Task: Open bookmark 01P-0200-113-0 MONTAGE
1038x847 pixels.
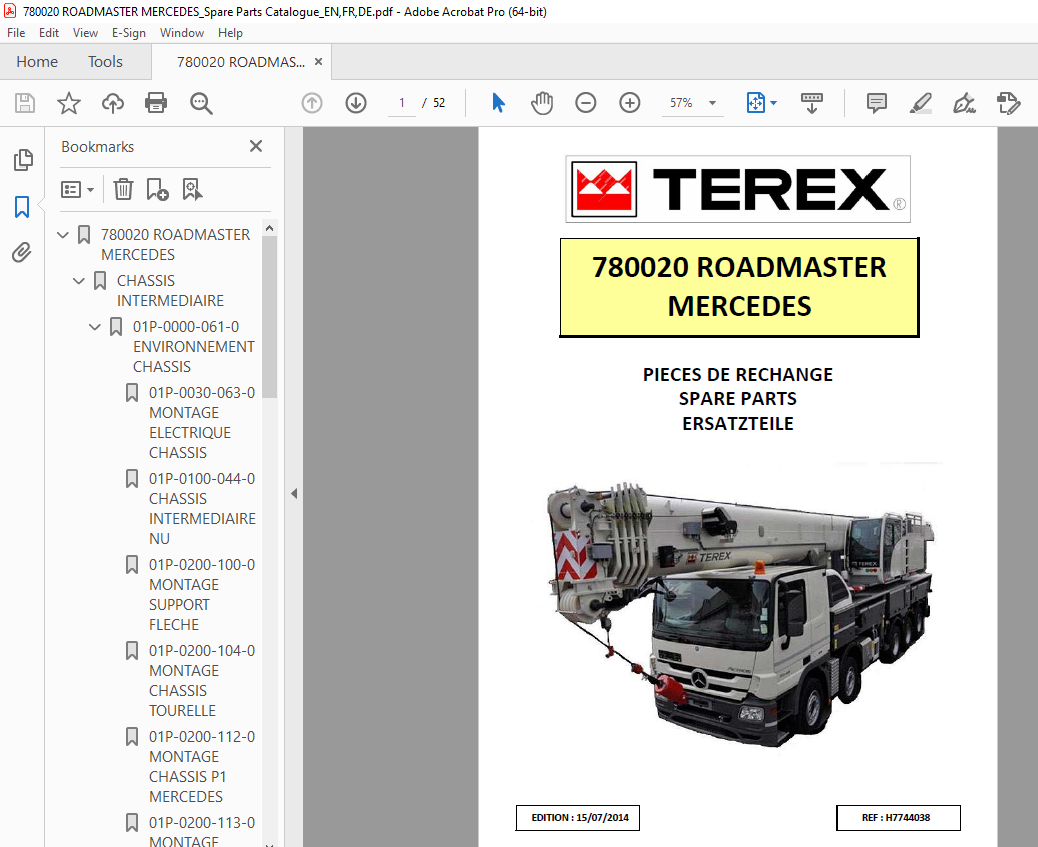Action: [x=202, y=832]
